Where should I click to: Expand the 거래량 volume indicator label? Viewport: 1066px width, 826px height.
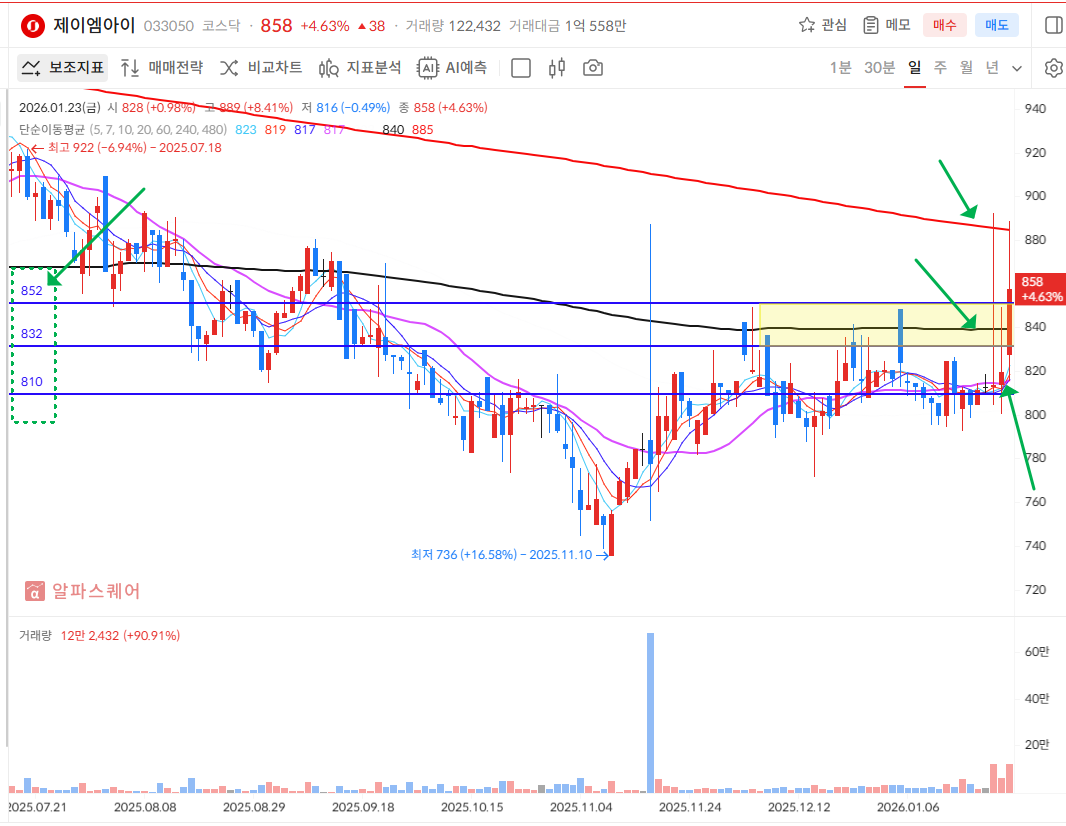[34, 635]
